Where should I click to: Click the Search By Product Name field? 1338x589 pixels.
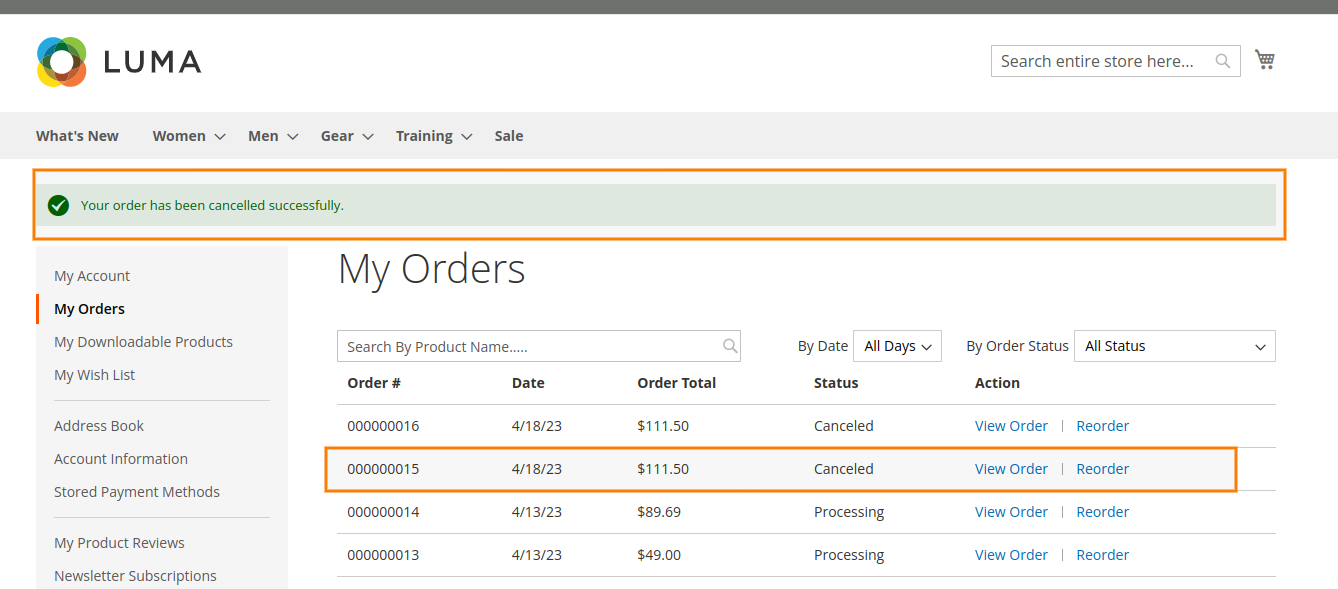(530, 346)
